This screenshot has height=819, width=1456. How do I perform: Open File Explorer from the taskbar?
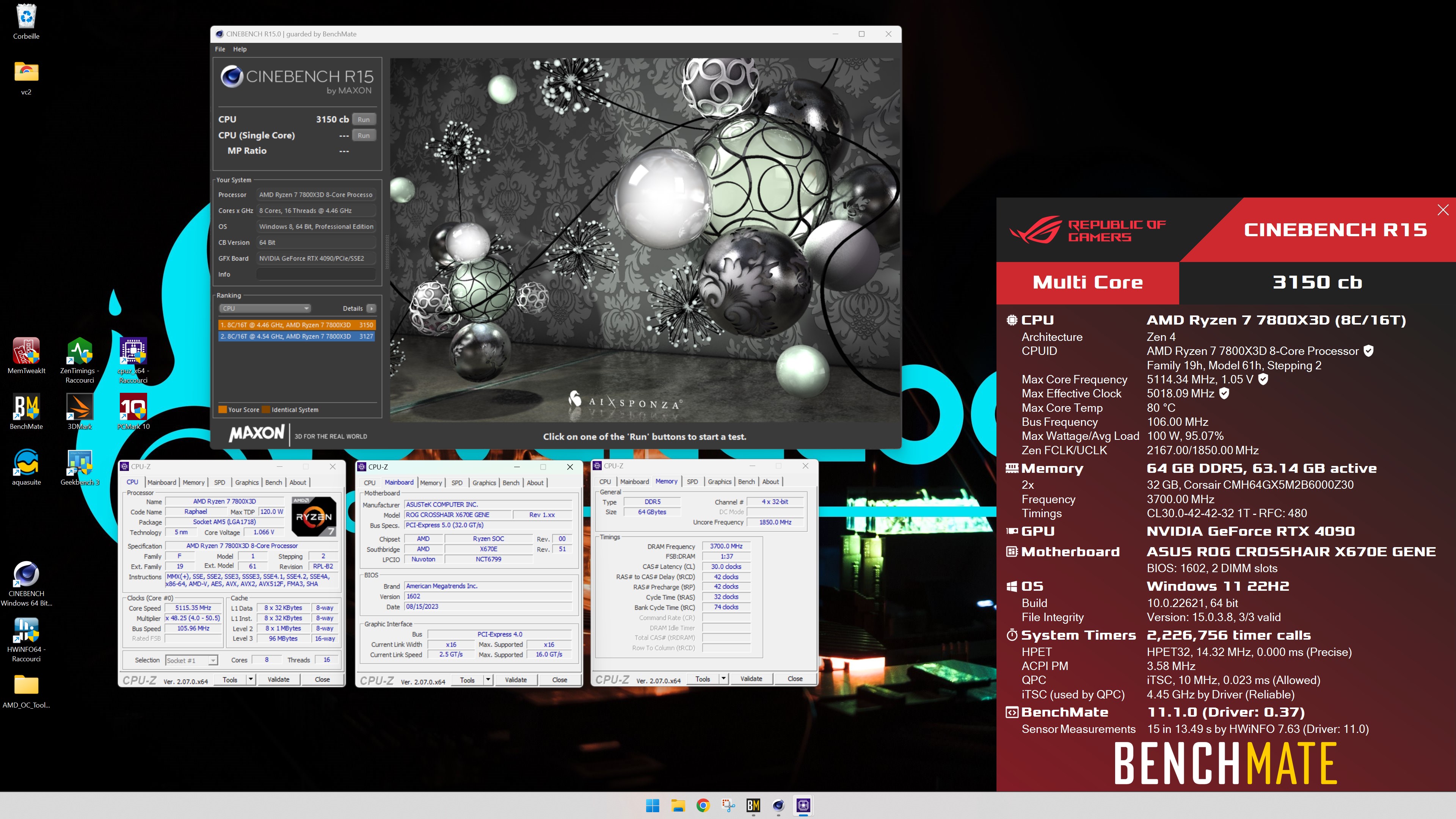click(x=678, y=805)
